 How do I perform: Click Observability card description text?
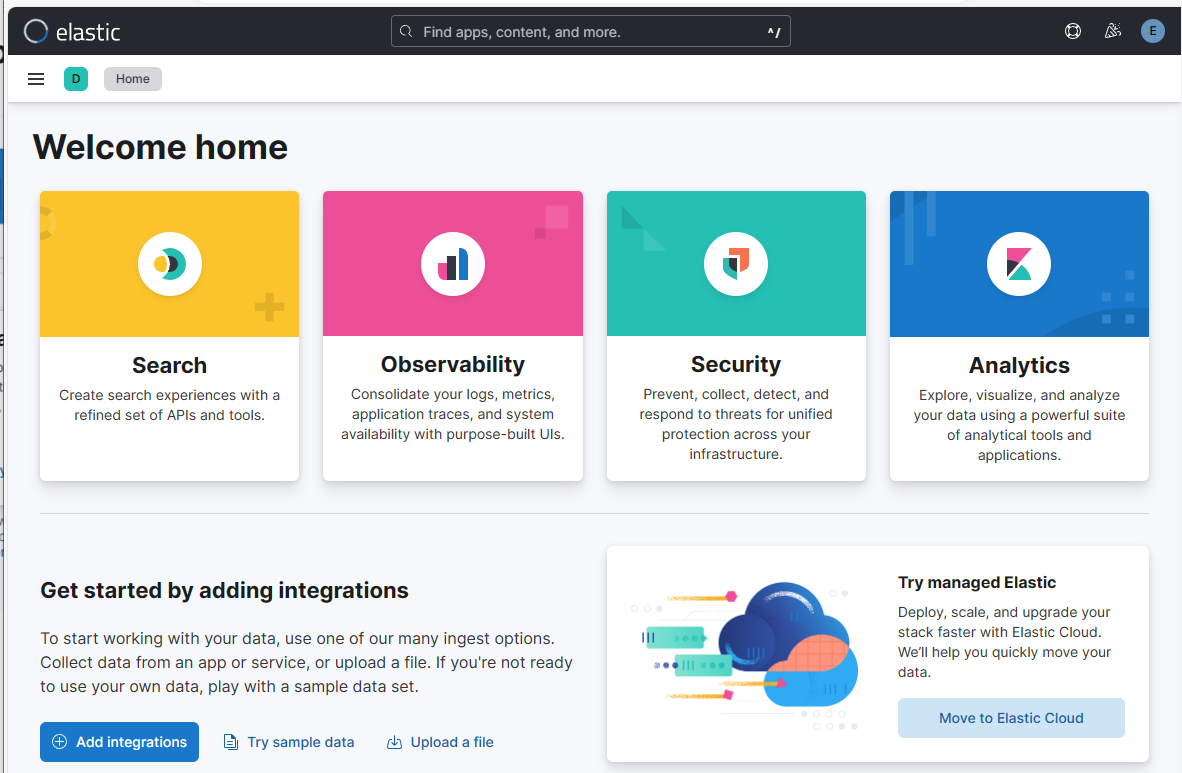click(x=453, y=414)
